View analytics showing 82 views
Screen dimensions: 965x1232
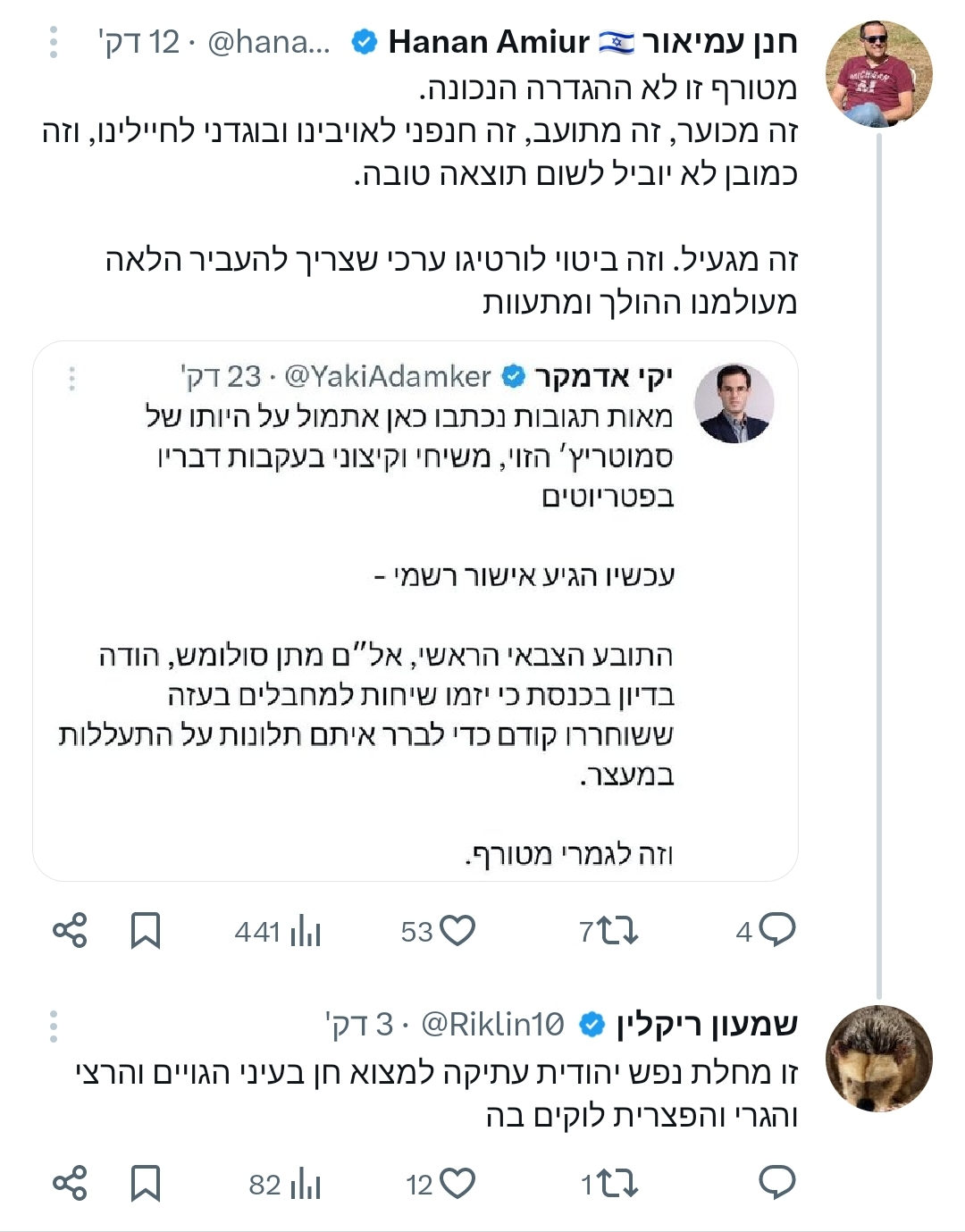click(305, 1184)
